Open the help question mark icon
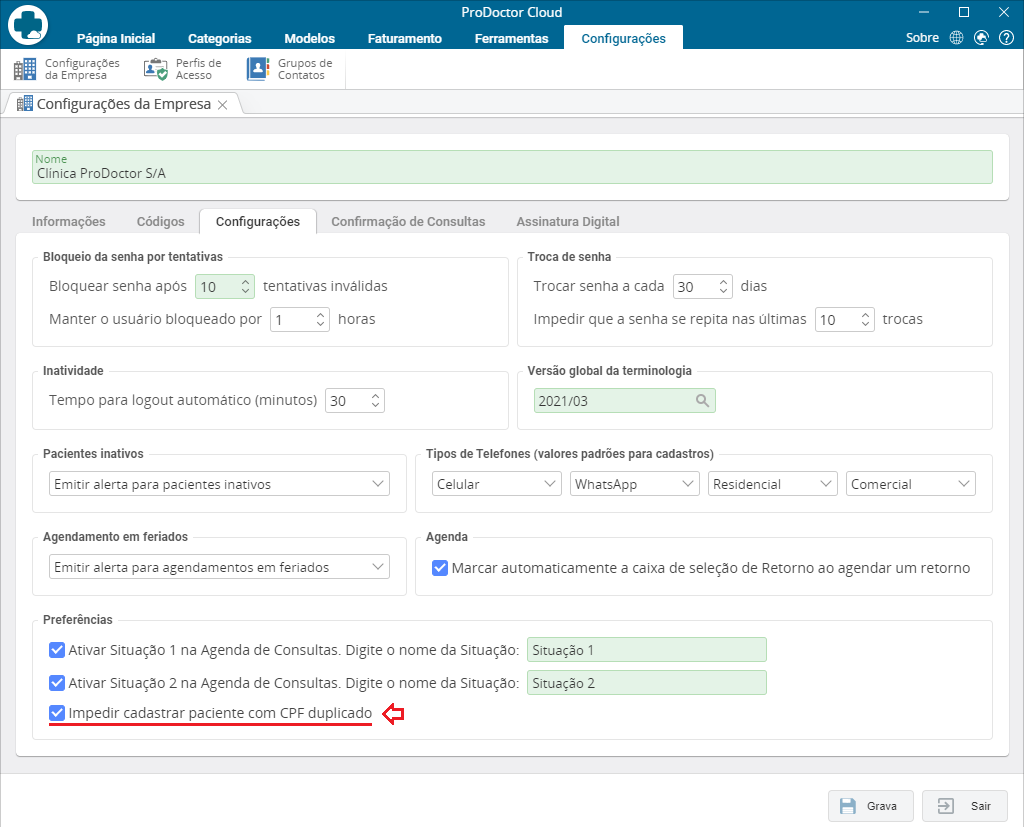This screenshot has width=1024, height=827. pyautogui.click(x=1006, y=38)
